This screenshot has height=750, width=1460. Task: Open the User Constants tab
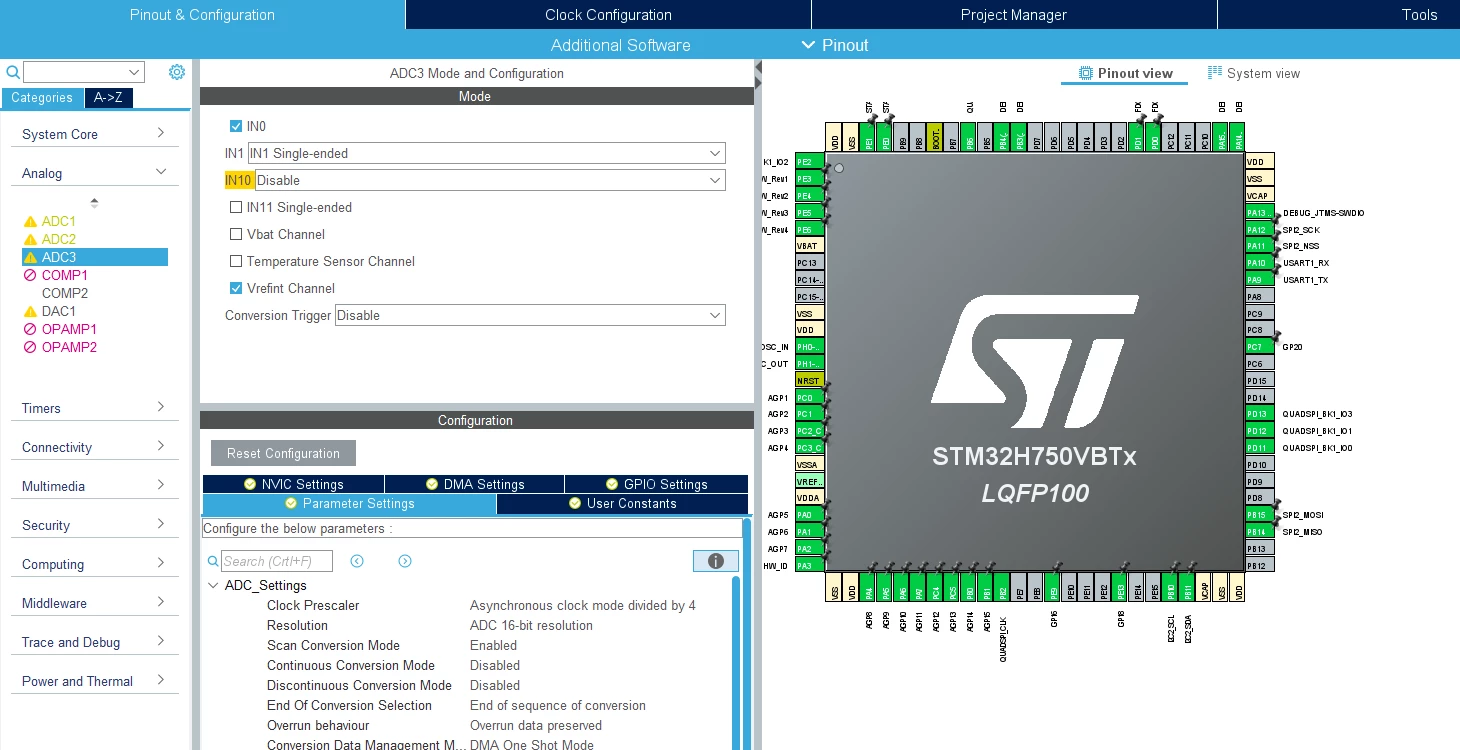tap(622, 503)
